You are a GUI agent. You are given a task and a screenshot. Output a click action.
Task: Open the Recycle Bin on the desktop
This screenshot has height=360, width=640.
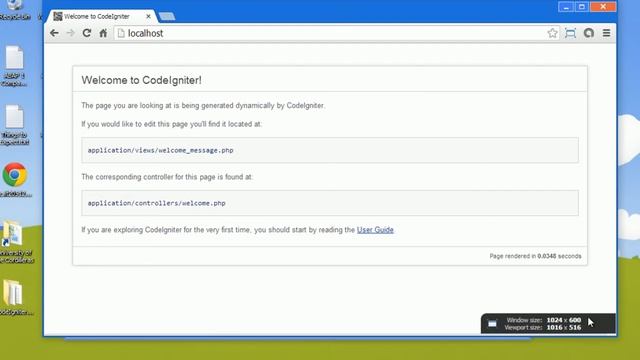(14, 10)
